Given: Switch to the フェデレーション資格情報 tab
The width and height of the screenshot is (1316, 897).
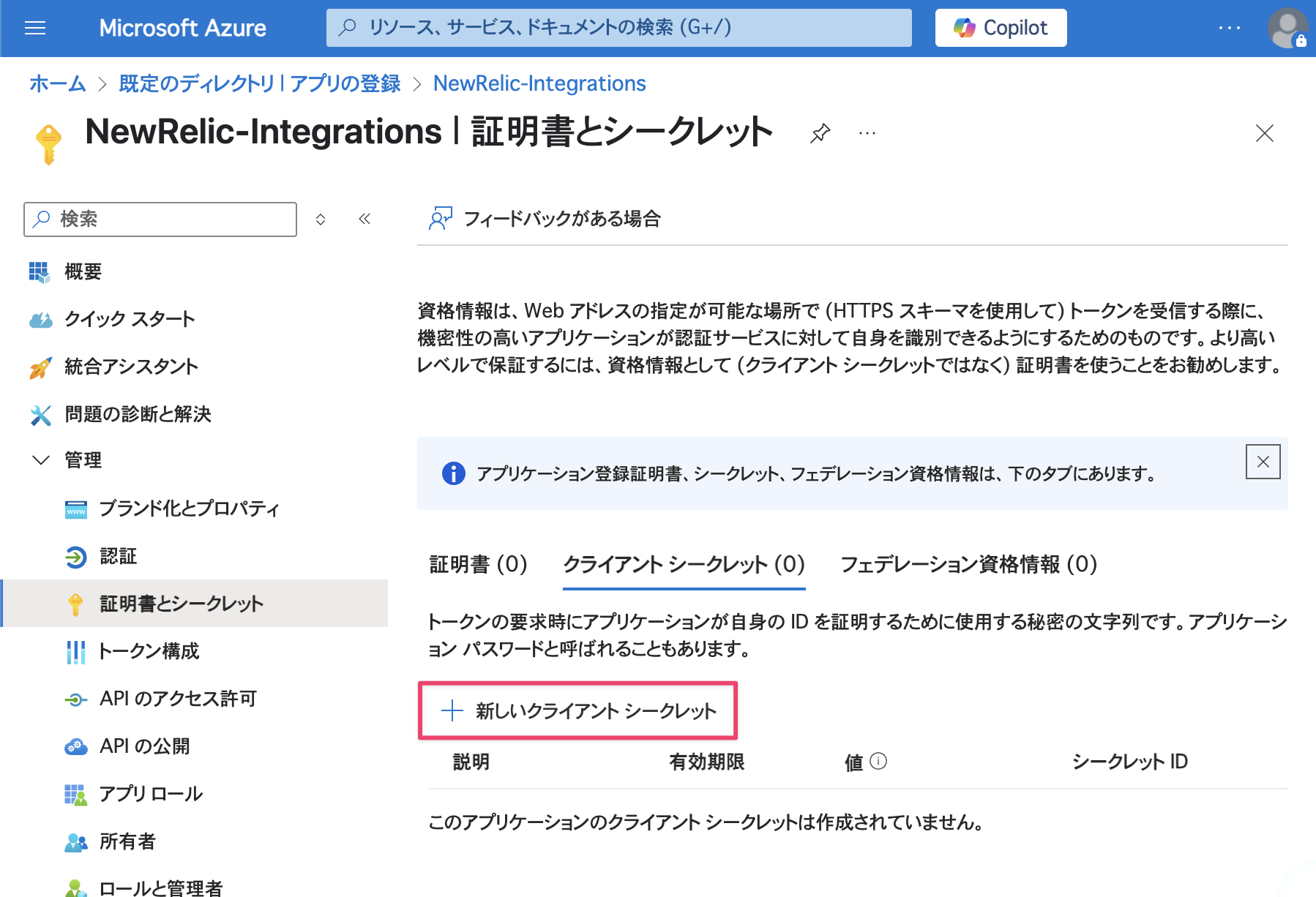Looking at the screenshot, I should click(x=968, y=564).
